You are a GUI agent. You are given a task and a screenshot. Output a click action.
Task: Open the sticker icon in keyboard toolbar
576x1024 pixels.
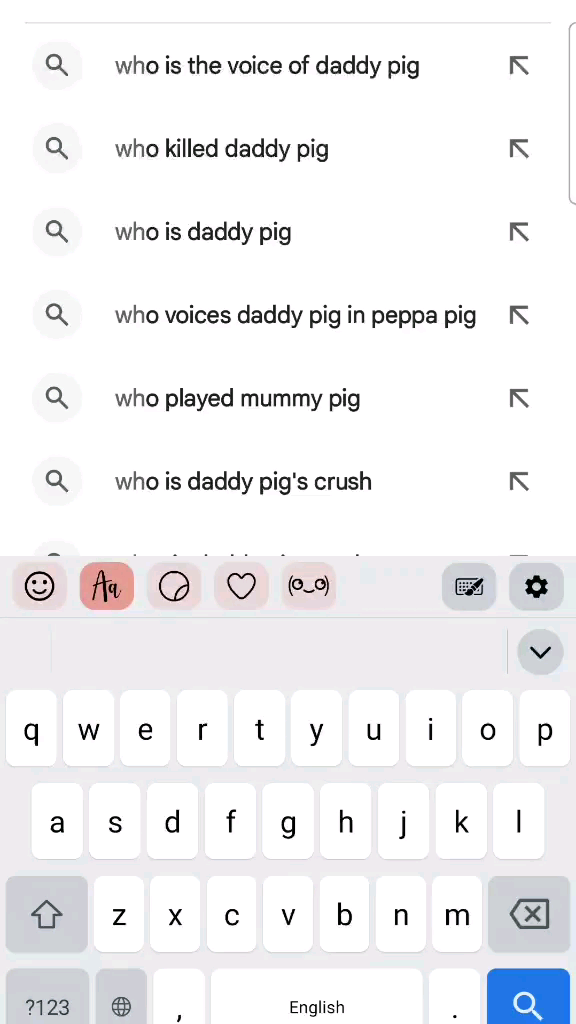(x=174, y=586)
